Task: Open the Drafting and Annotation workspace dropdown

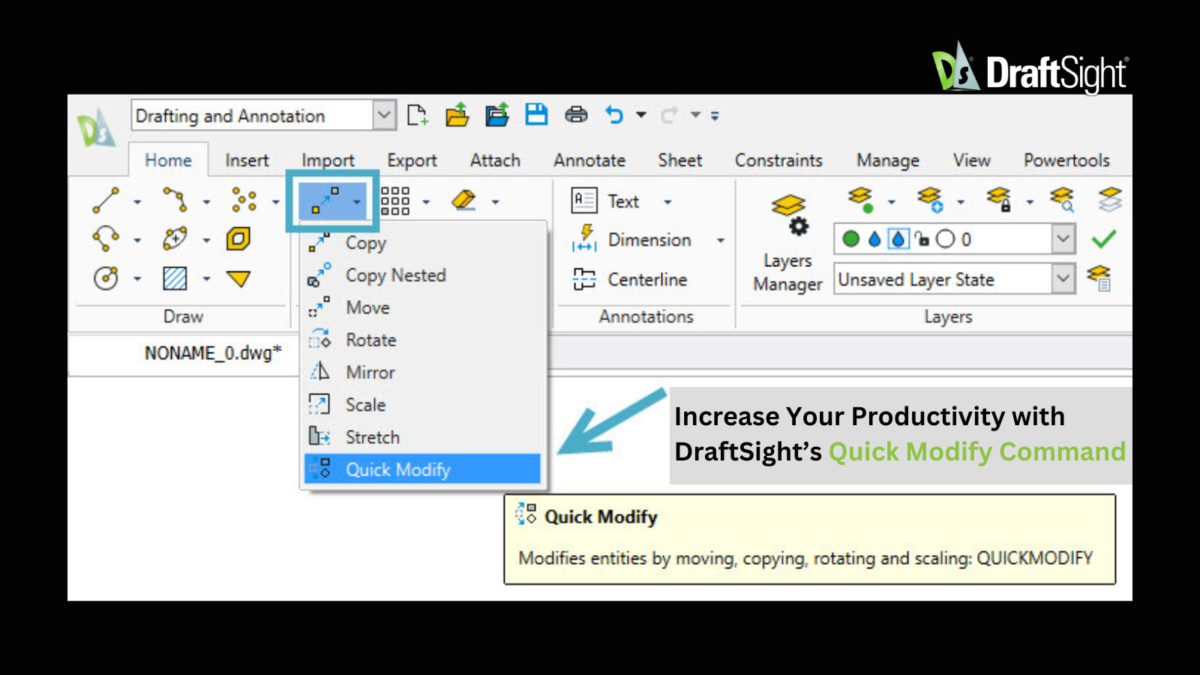Action: pyautogui.click(x=384, y=115)
